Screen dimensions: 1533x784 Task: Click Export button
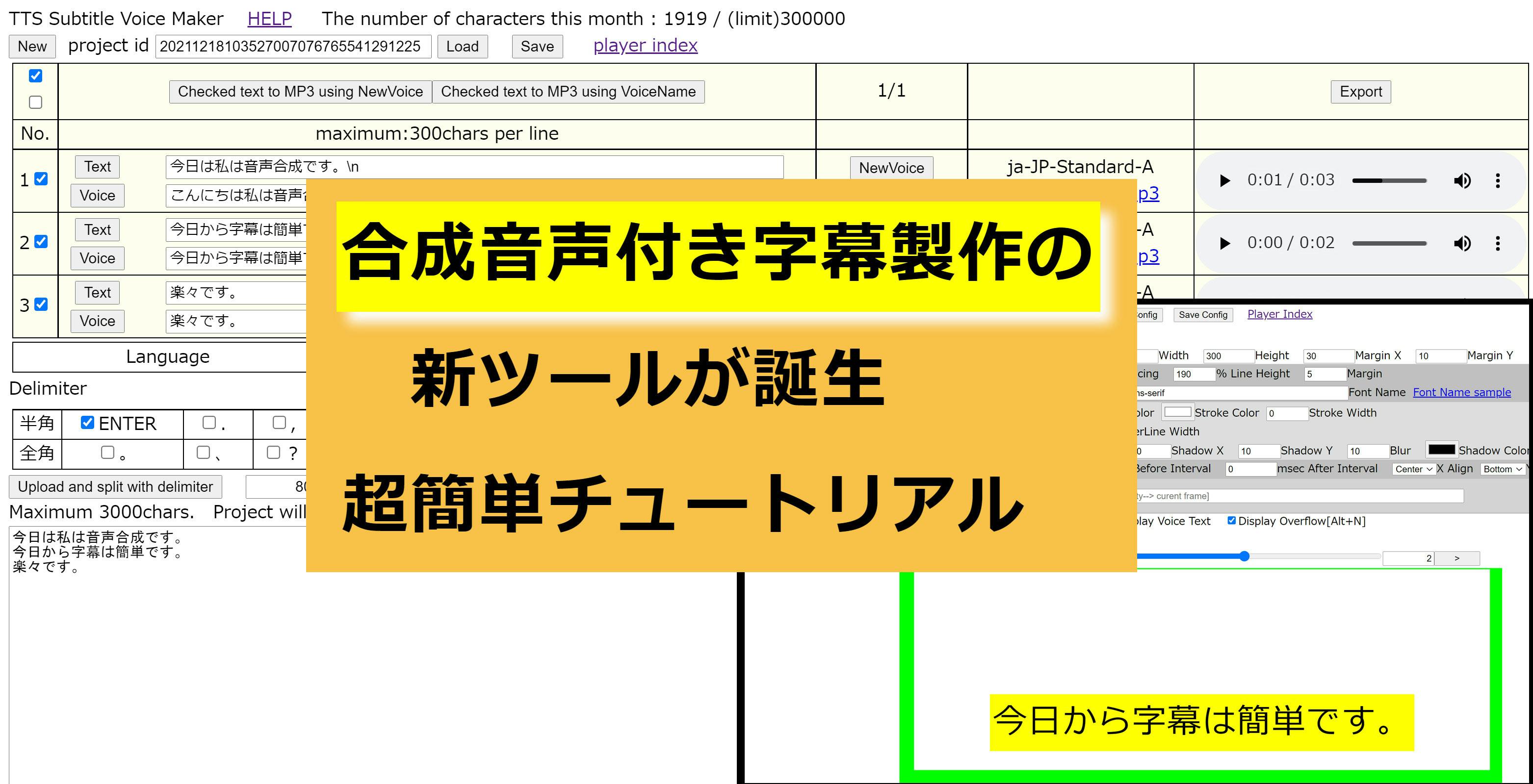coord(1360,92)
